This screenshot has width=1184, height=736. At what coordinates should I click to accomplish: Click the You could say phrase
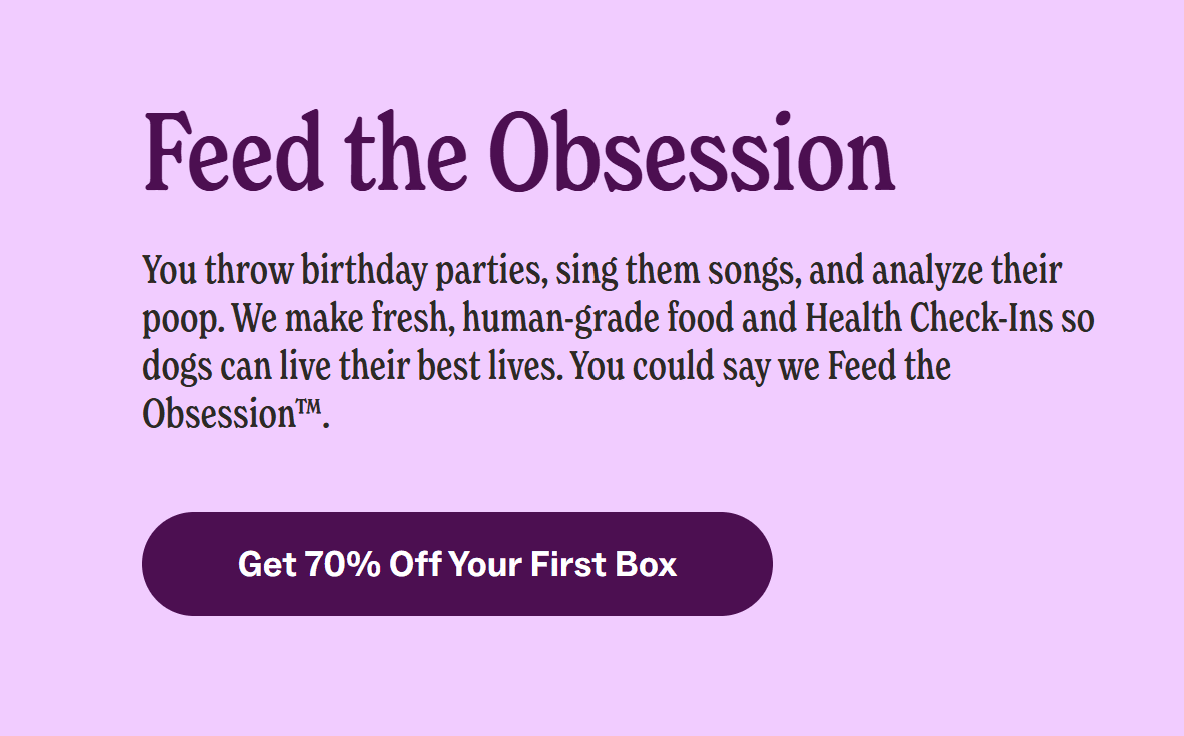(x=682, y=366)
